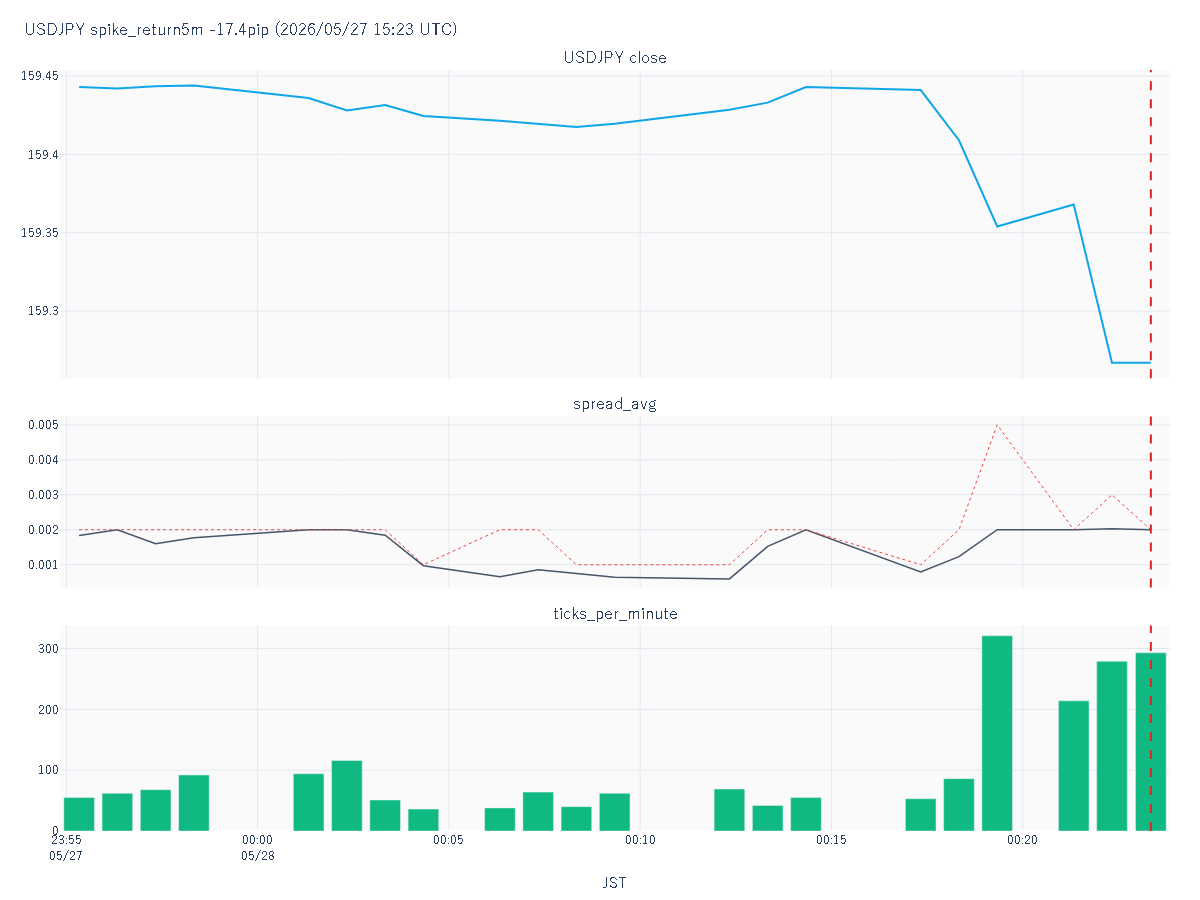Click the 00:05 x-axis tick label
Image resolution: width=1200 pixels, height=900 pixels.
click(x=448, y=840)
